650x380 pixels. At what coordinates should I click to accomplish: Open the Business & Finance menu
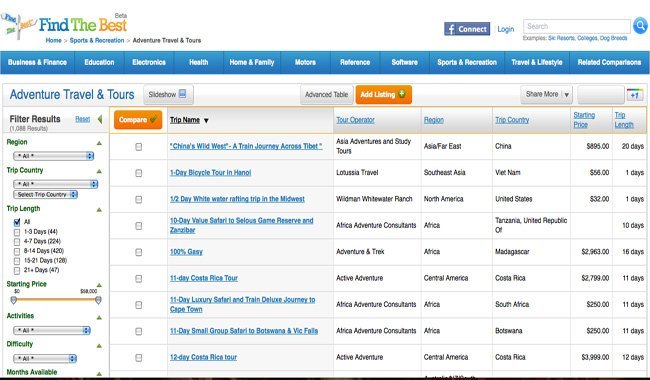tap(37, 63)
